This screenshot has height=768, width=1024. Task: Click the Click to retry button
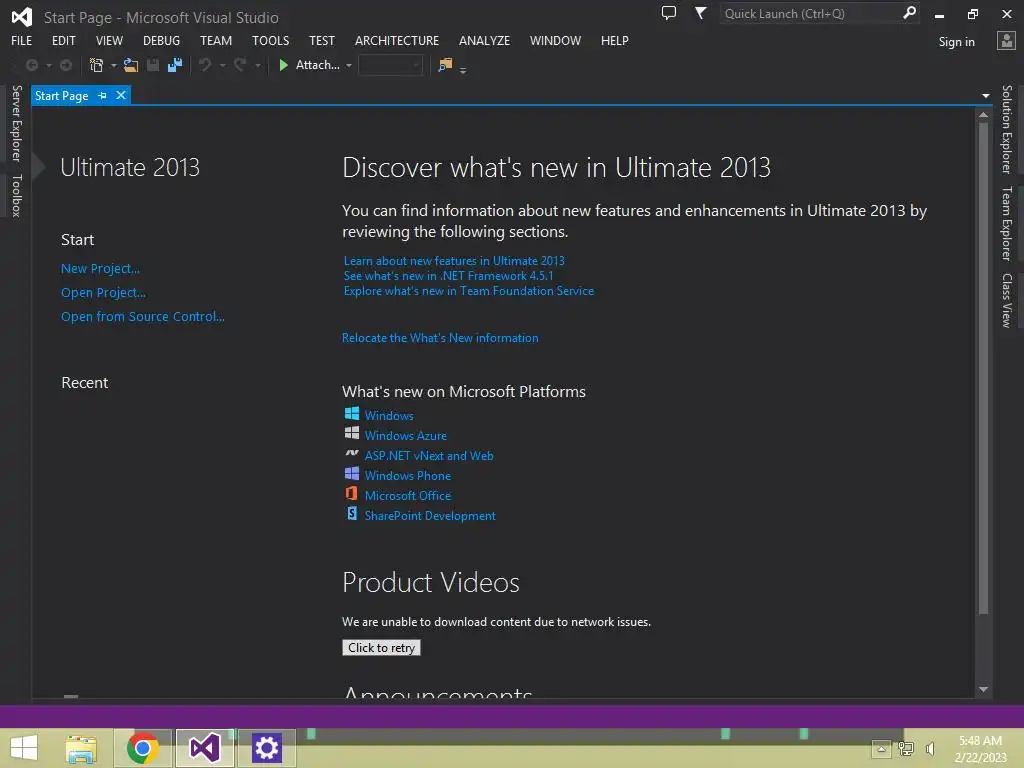381,647
